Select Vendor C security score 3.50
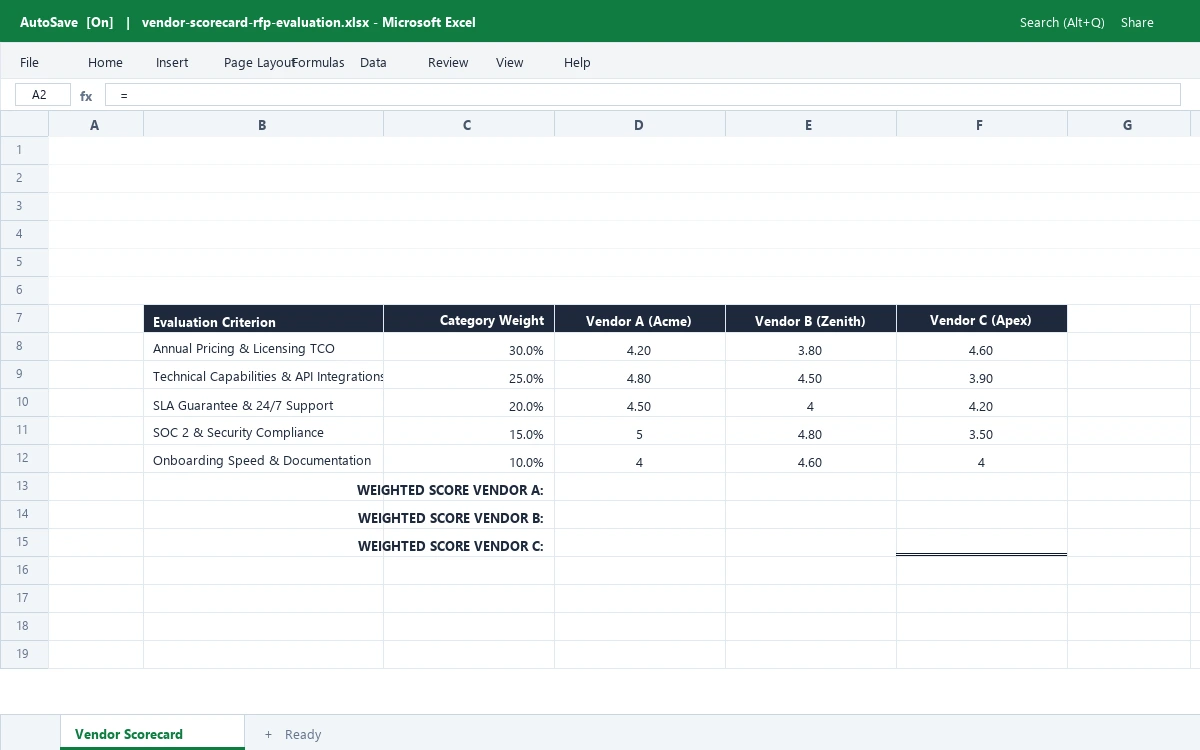The height and width of the screenshot is (750, 1200). 982,431
